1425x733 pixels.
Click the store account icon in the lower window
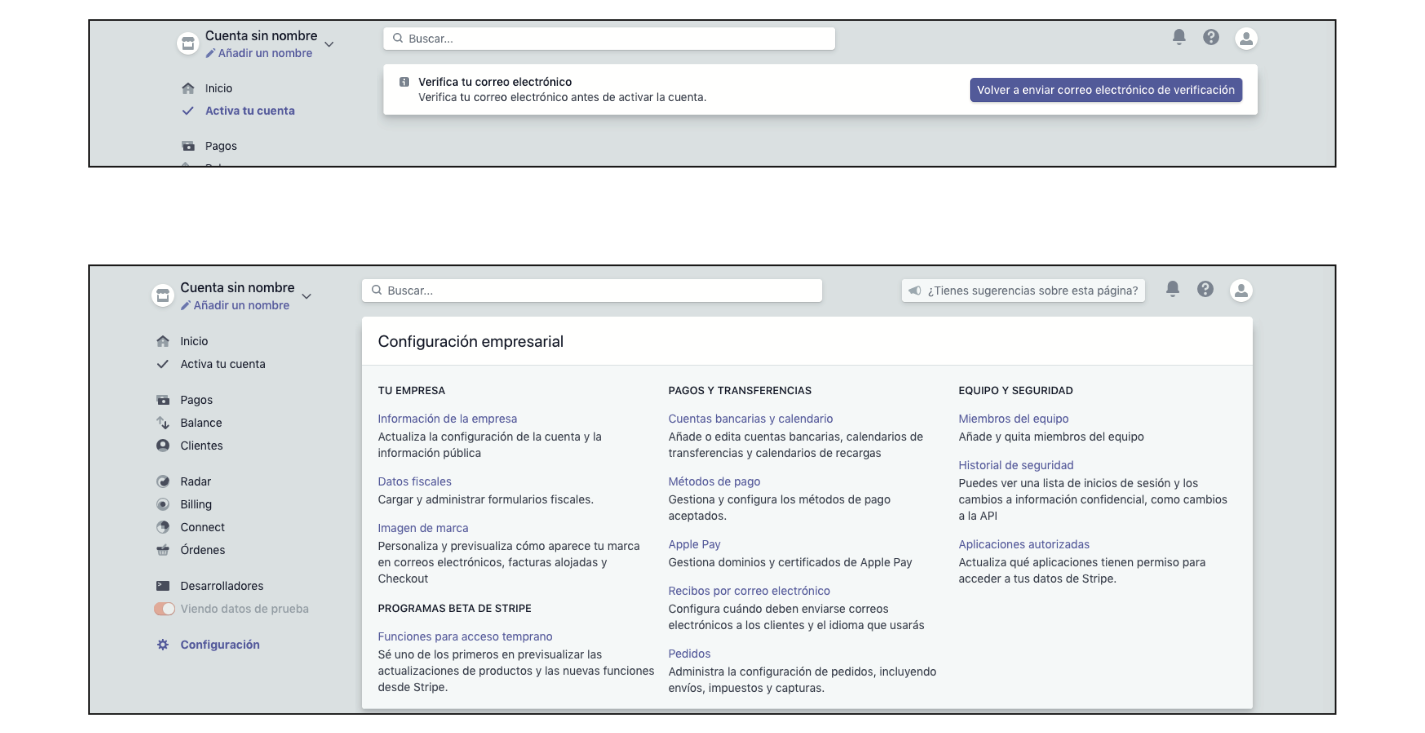click(161, 296)
